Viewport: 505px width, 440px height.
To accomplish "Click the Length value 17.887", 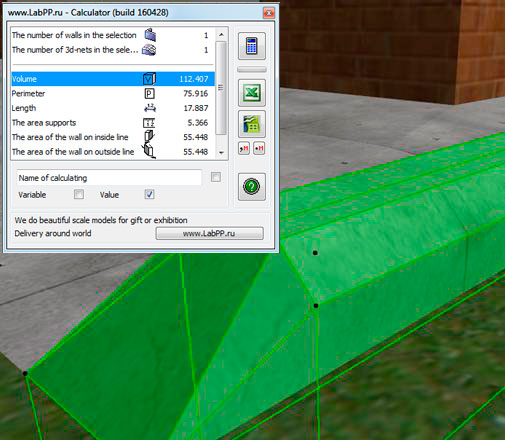I will [196, 108].
